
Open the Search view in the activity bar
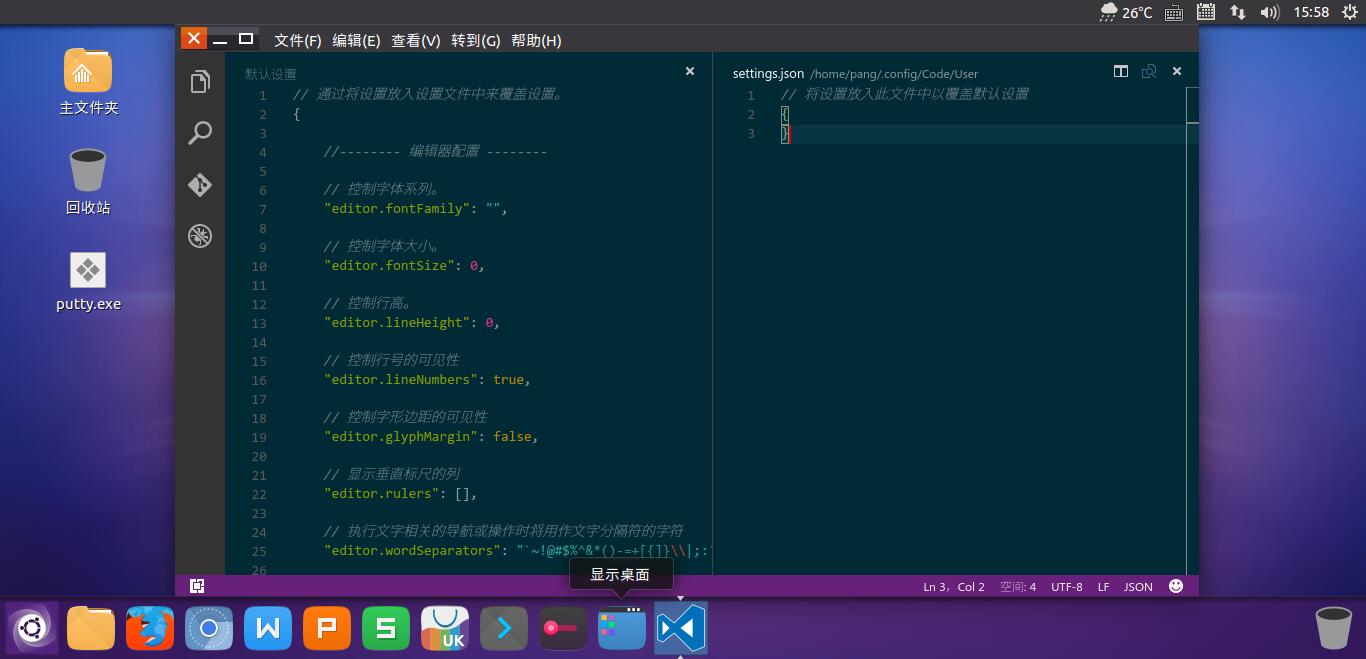(199, 132)
